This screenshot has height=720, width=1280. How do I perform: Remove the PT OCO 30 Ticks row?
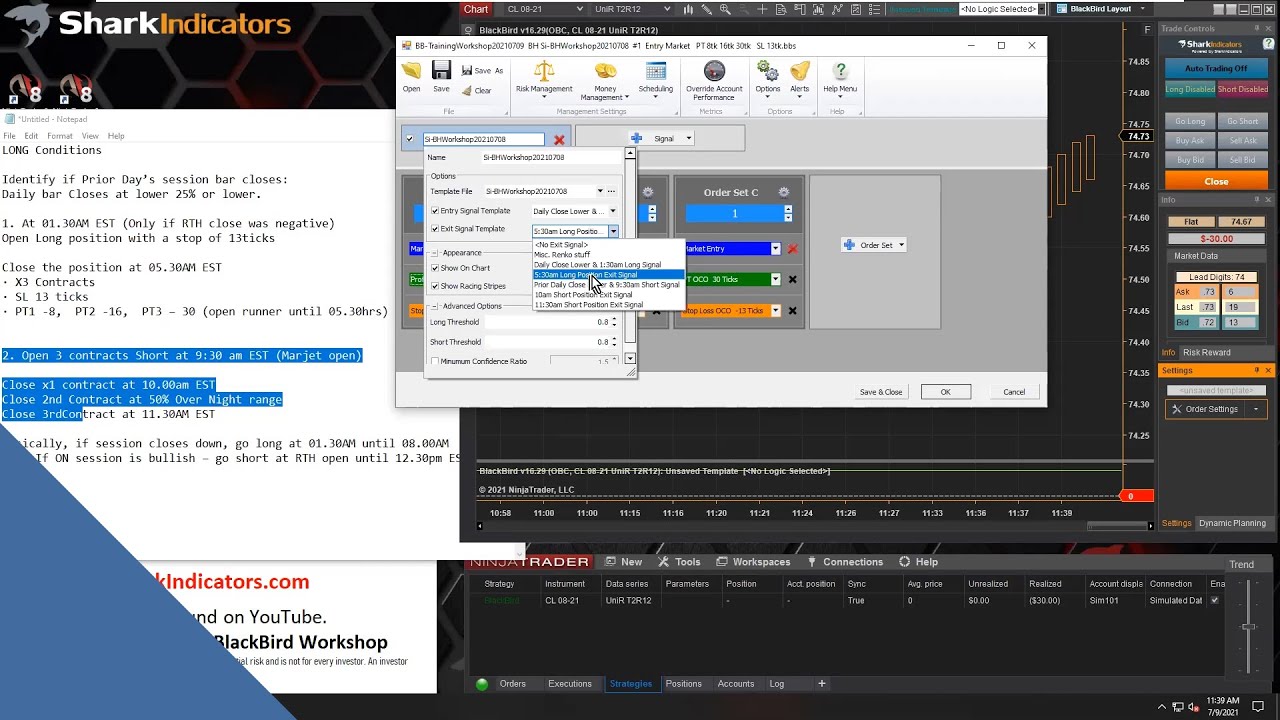(793, 279)
